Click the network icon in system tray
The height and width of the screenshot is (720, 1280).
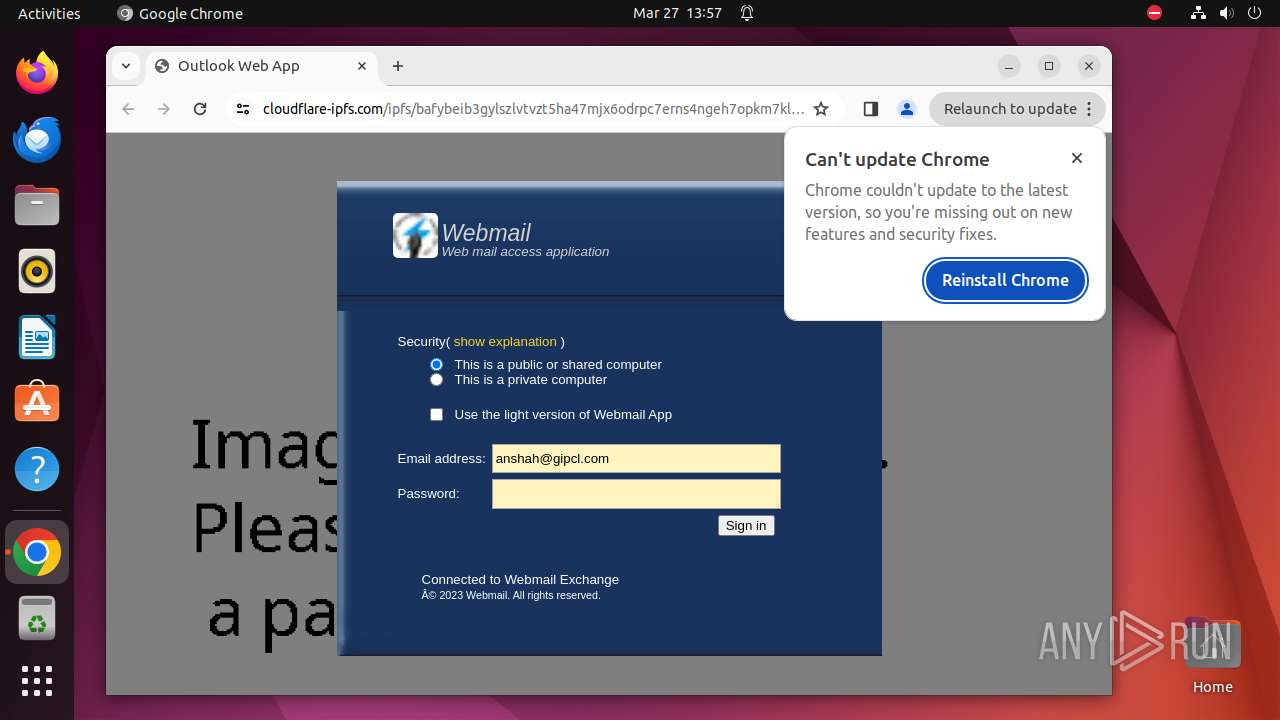1198,13
